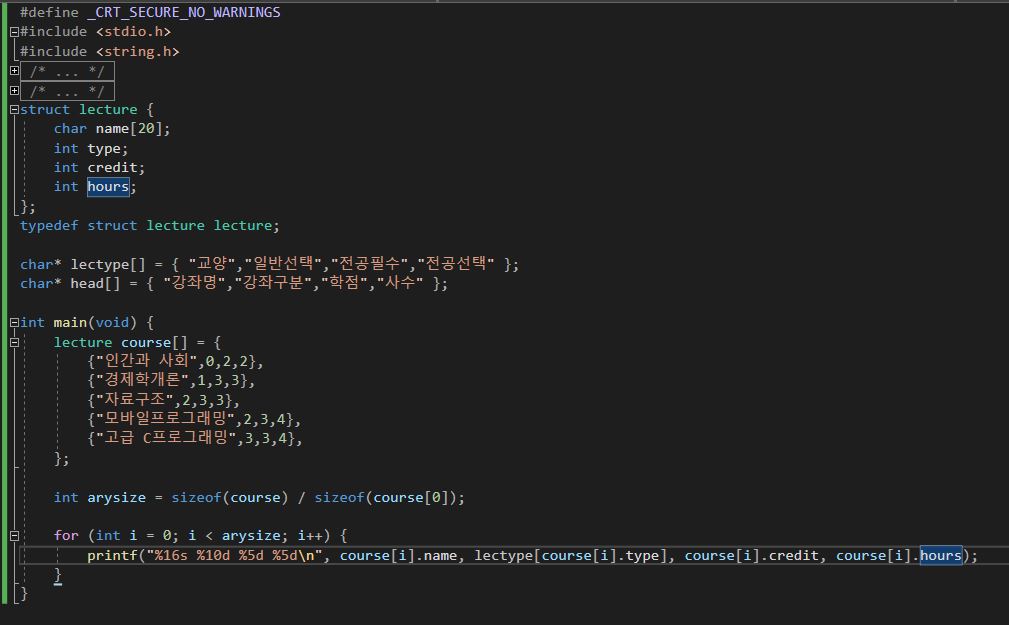
Task: Click course[i].credit in the printf arguments
Action: (751, 555)
